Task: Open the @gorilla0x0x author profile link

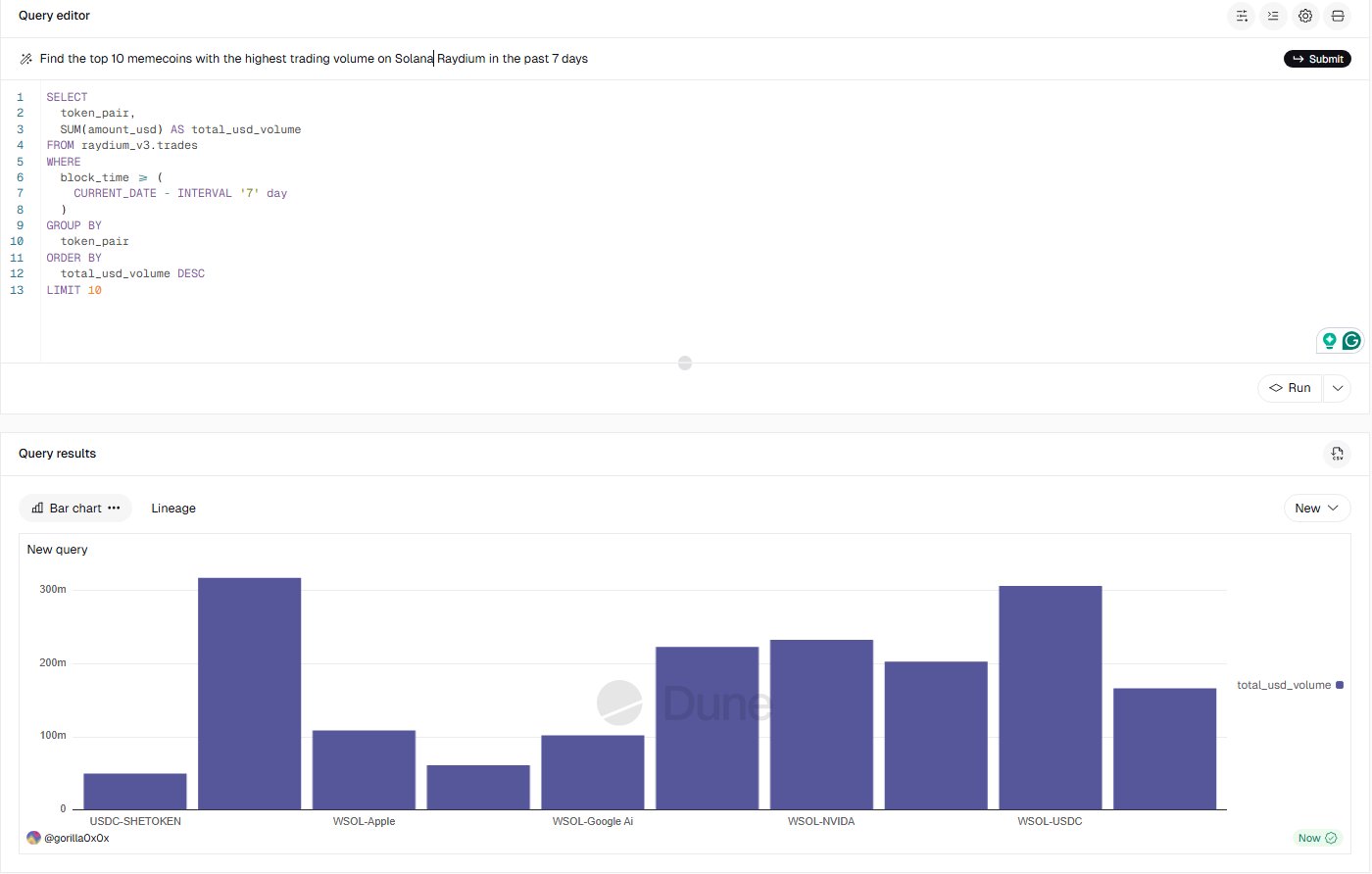Action: (75, 838)
